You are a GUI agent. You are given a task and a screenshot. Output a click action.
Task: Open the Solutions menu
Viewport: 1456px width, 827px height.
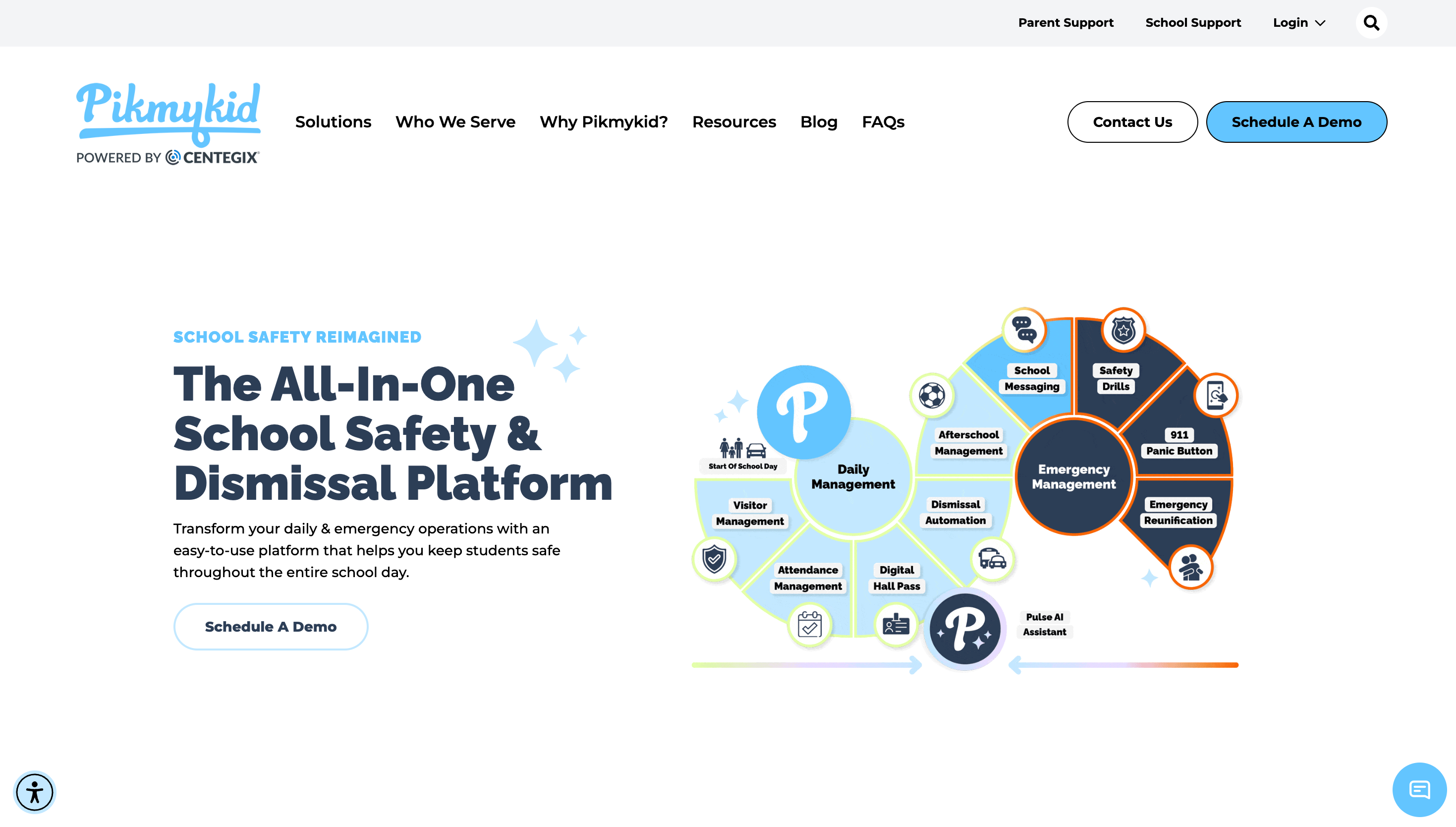(333, 122)
